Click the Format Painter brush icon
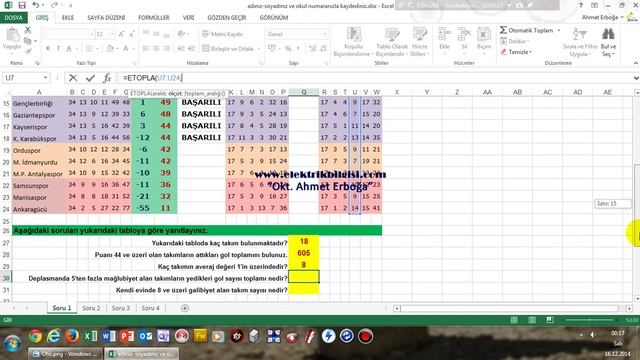 click(x=28, y=51)
